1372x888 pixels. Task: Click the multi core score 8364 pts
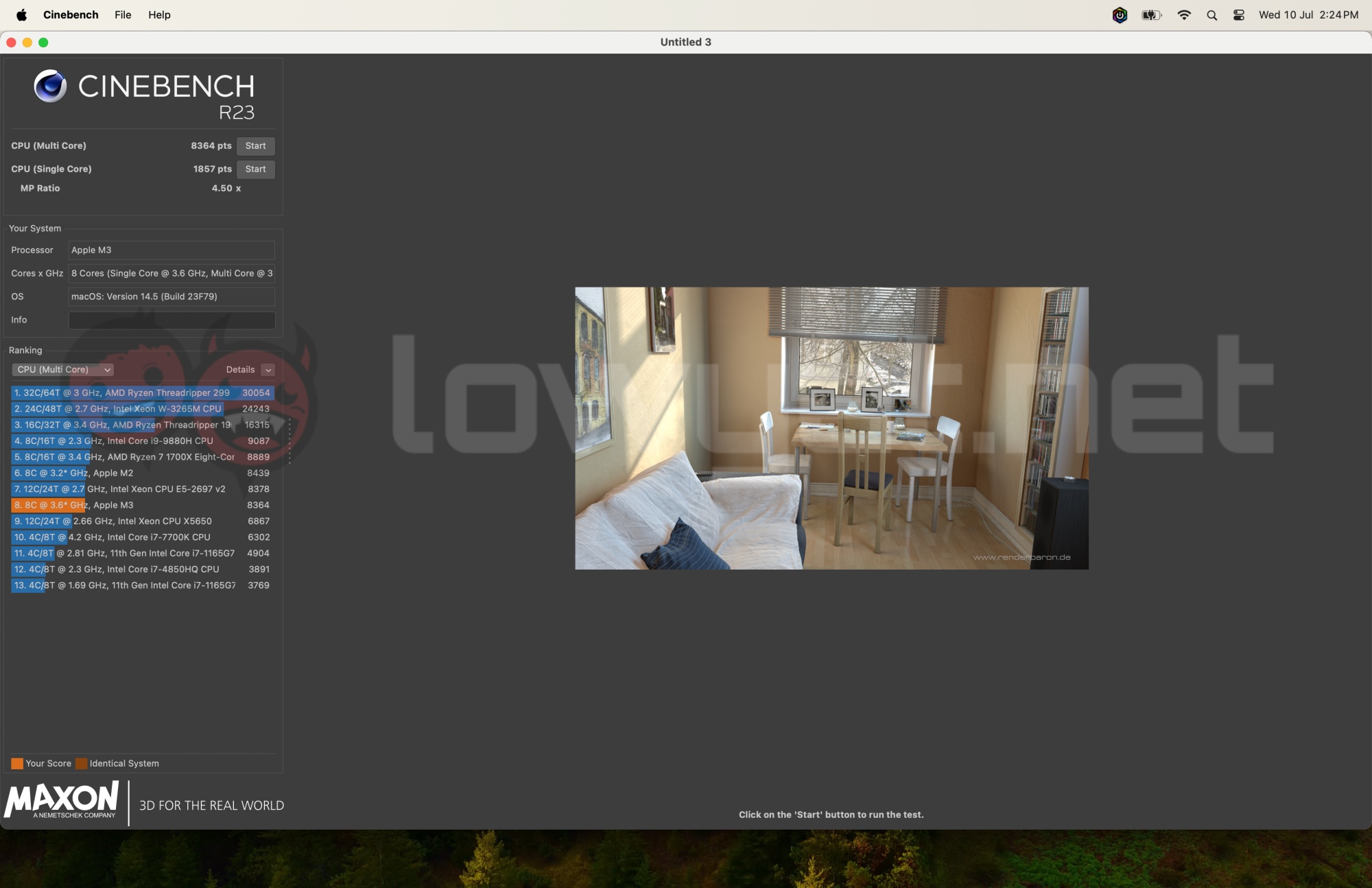211,145
